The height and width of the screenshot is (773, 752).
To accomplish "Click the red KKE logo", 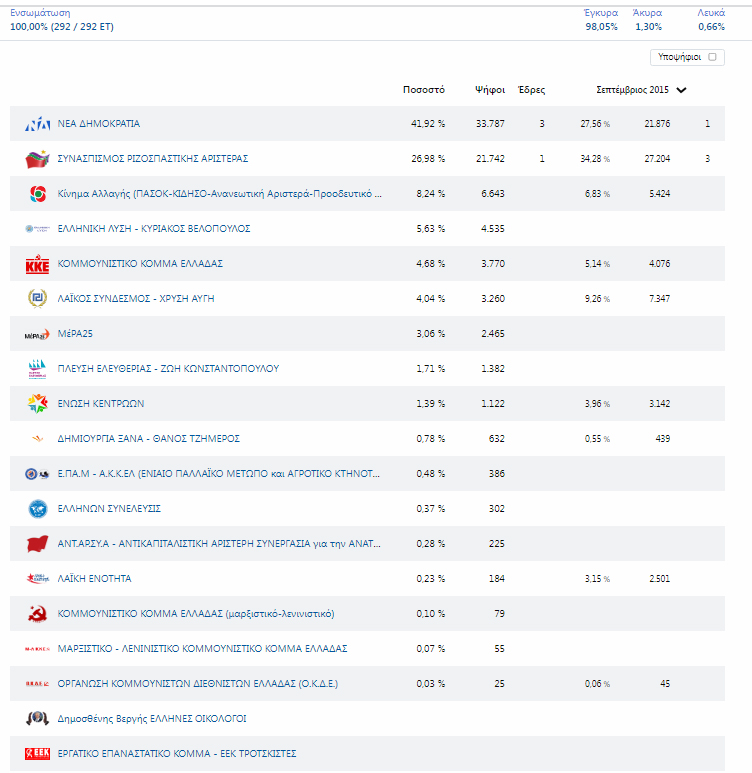I will coord(37,264).
